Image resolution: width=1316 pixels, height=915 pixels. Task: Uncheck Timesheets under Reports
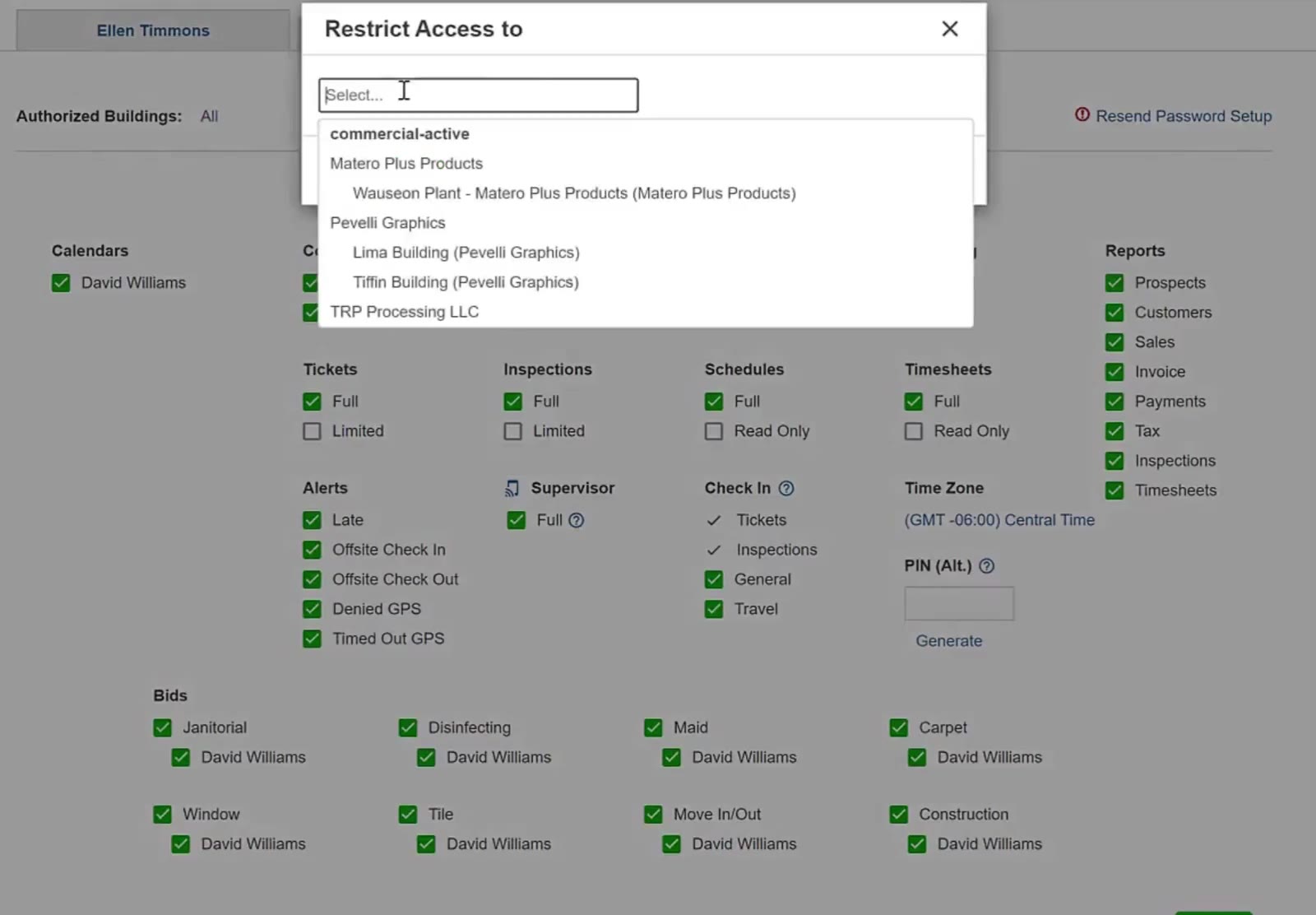pyautogui.click(x=1114, y=490)
